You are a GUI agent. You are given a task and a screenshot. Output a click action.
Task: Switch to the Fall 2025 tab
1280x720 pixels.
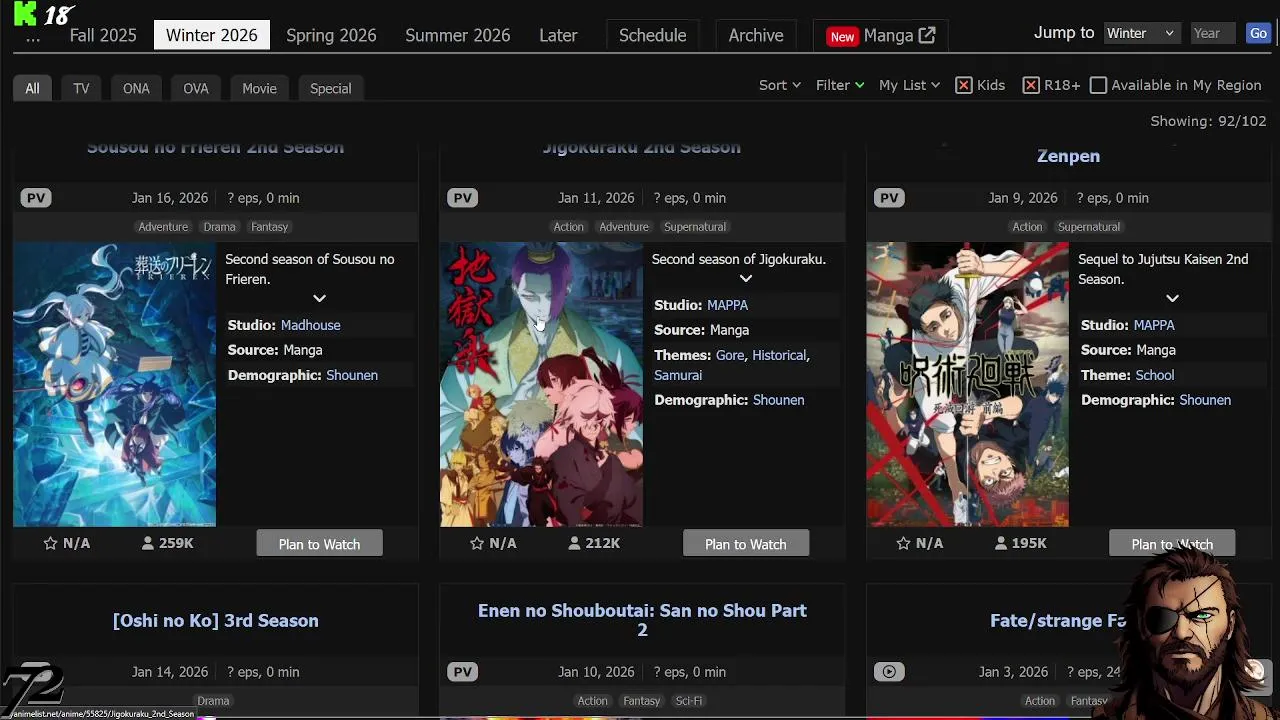point(103,35)
